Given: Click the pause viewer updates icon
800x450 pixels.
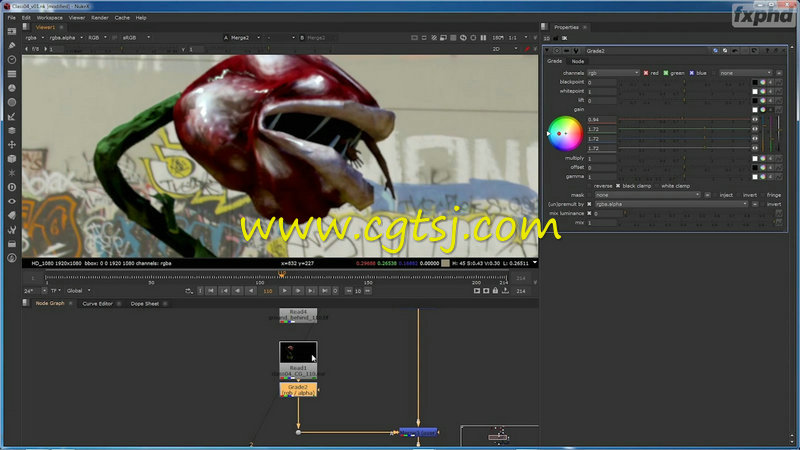Looking at the screenshot, I should tap(483, 38).
